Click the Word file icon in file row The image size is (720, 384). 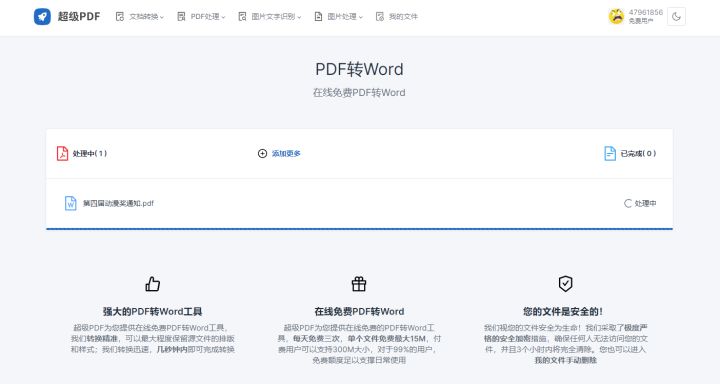coord(71,203)
